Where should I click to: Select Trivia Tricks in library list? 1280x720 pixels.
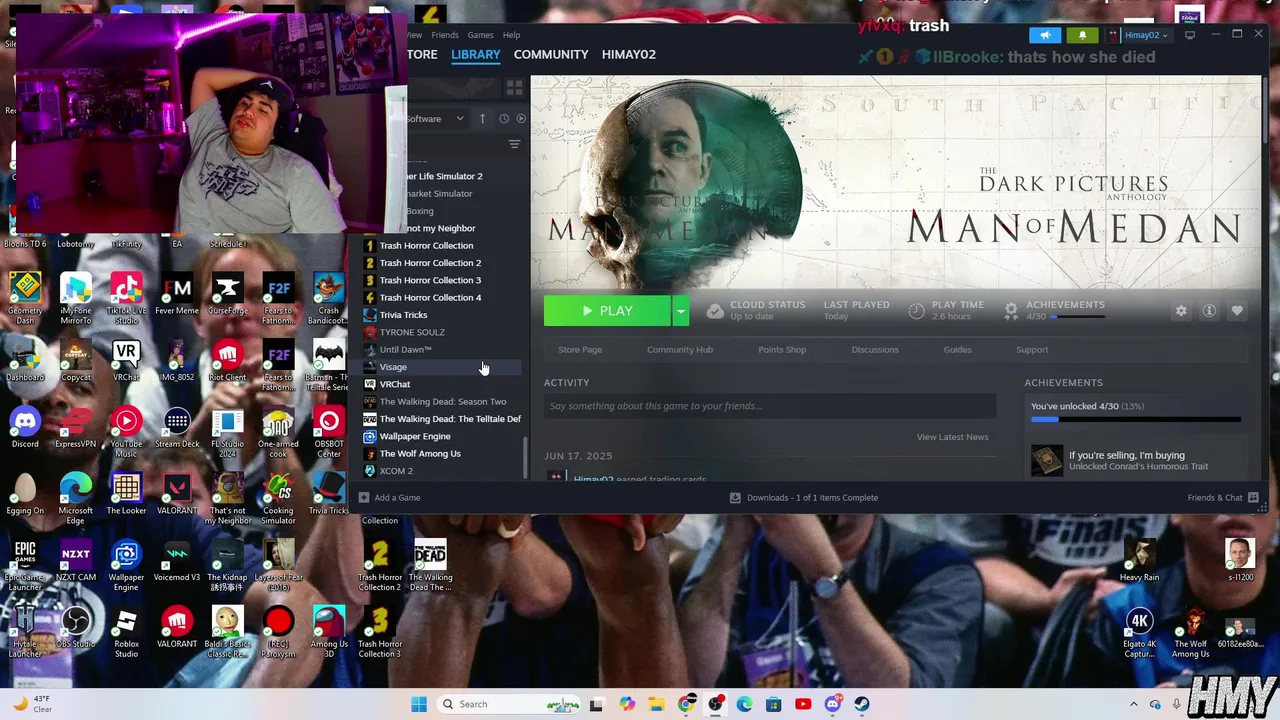[x=403, y=315]
